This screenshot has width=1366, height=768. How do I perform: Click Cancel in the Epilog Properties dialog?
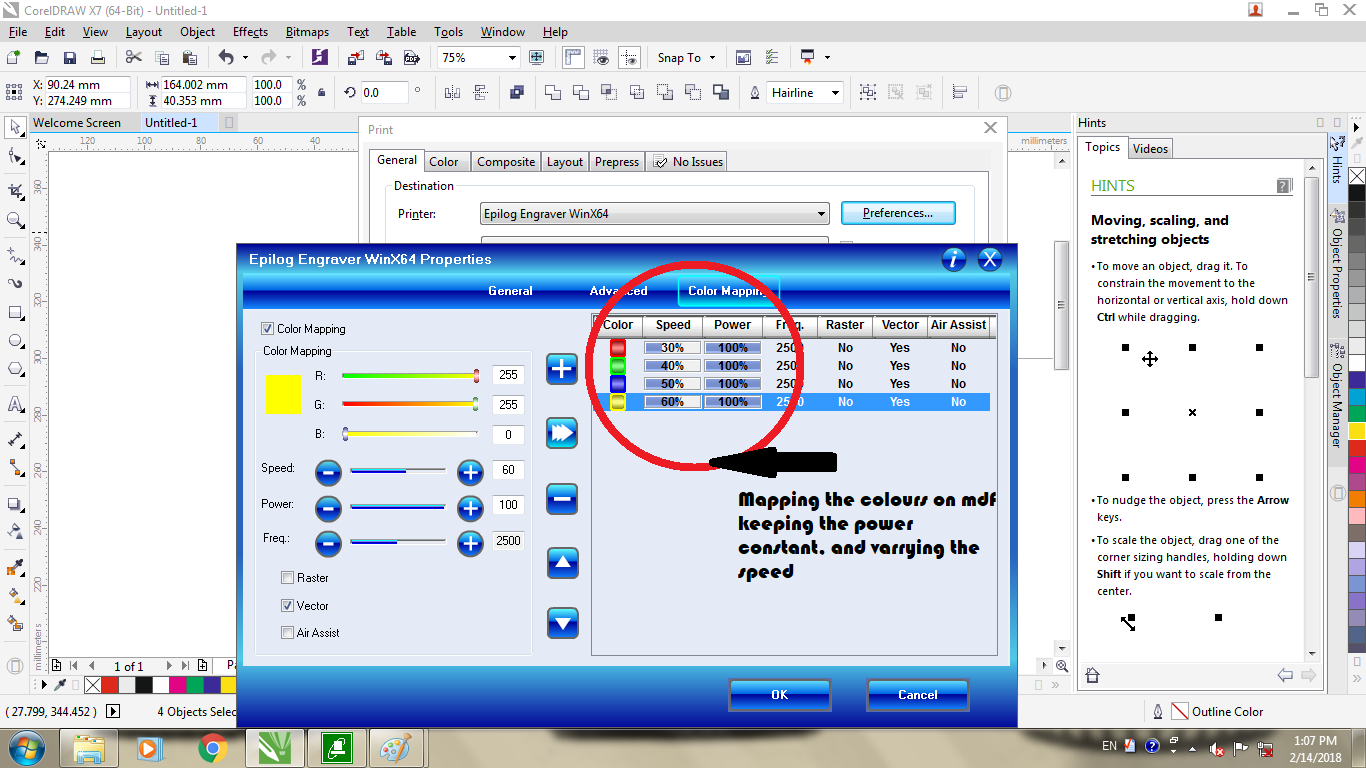[917, 695]
